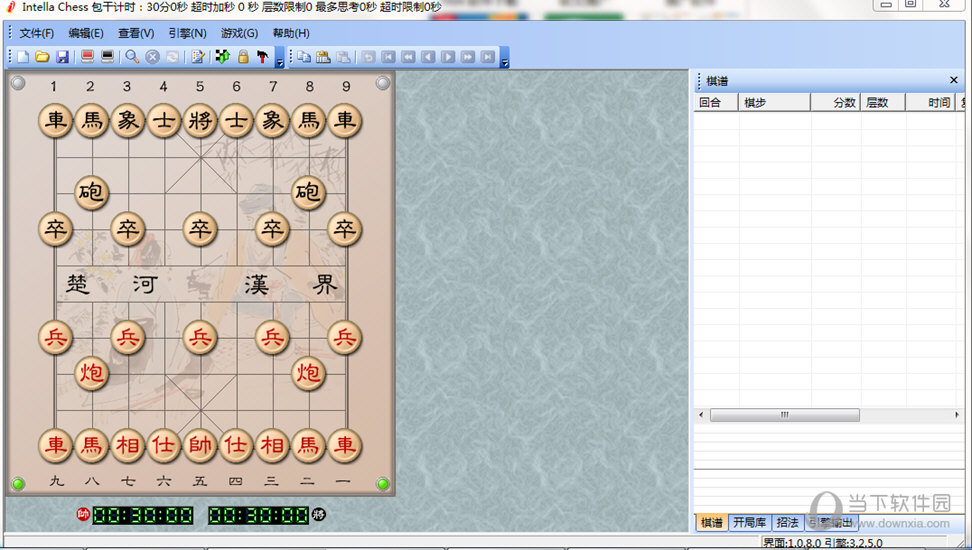Switch to the 招法 tab

point(788,523)
